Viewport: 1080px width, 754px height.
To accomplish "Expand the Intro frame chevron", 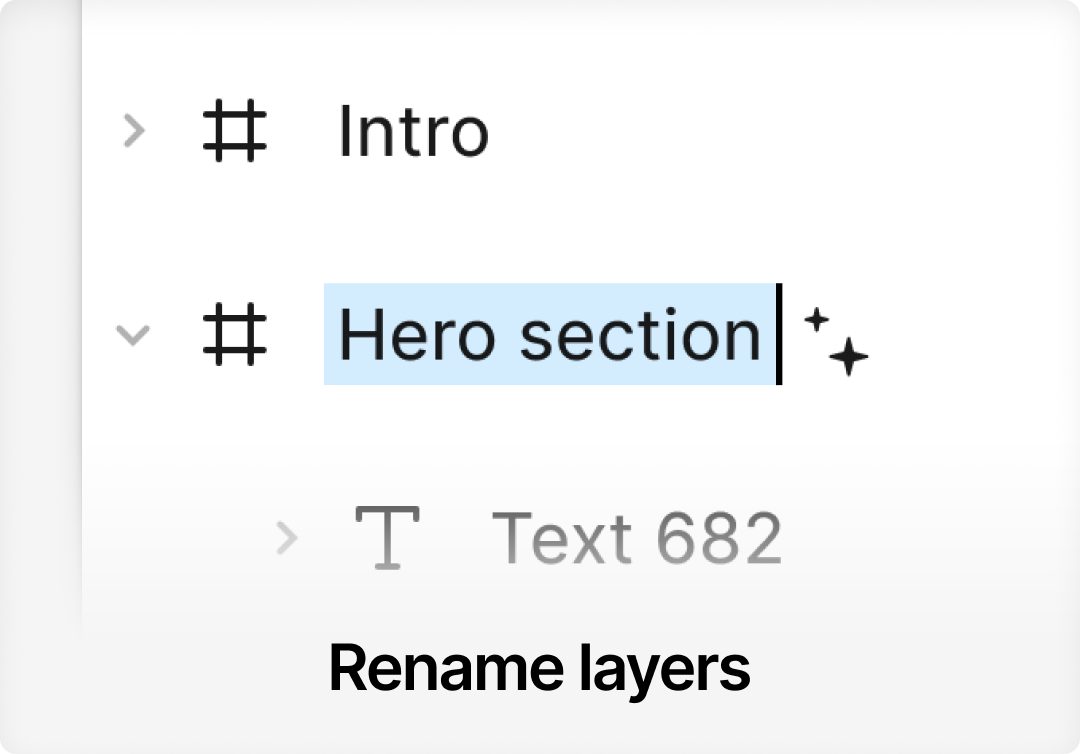I will click(134, 131).
